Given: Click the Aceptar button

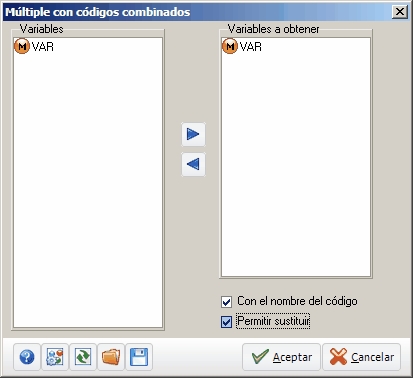Looking at the screenshot, I should pos(281,357).
